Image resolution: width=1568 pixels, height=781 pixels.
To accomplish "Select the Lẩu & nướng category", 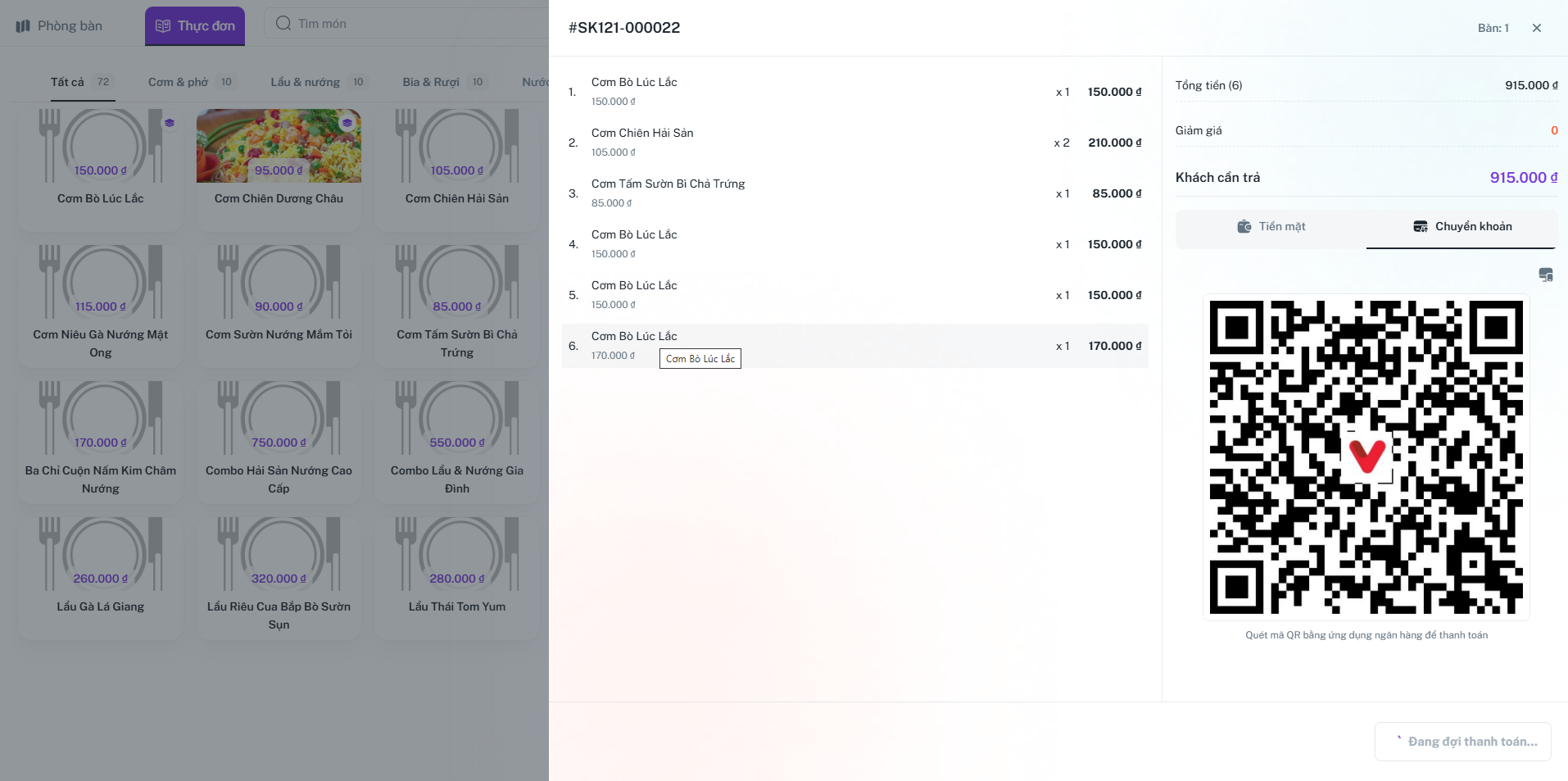I will coord(305,82).
